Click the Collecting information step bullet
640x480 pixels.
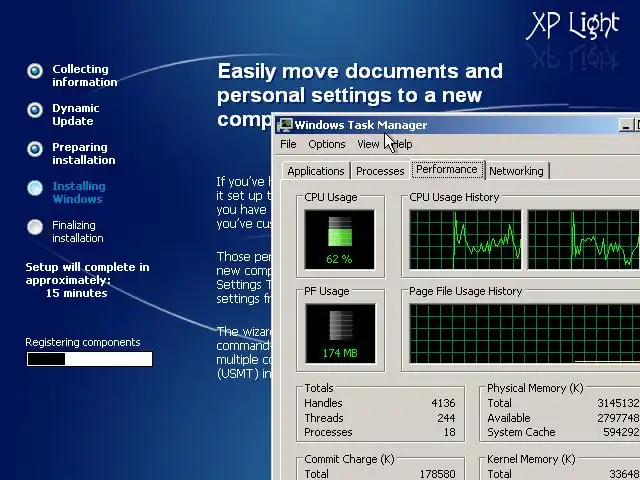pos(35,71)
